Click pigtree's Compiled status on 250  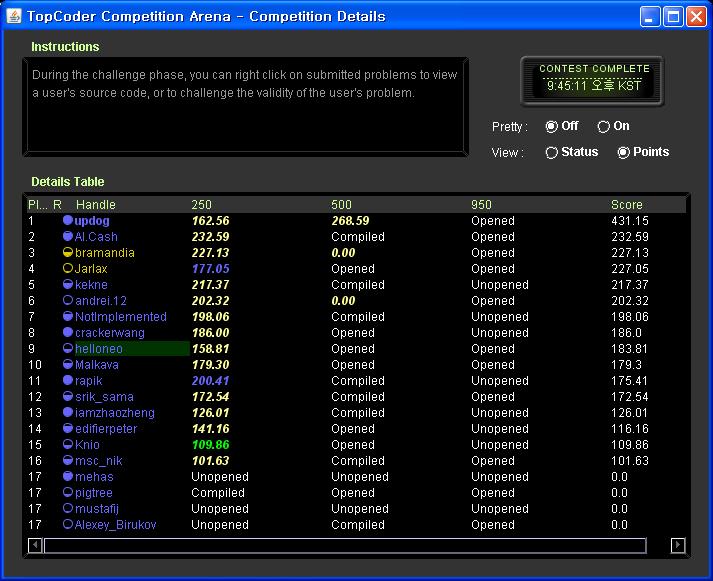pos(218,492)
